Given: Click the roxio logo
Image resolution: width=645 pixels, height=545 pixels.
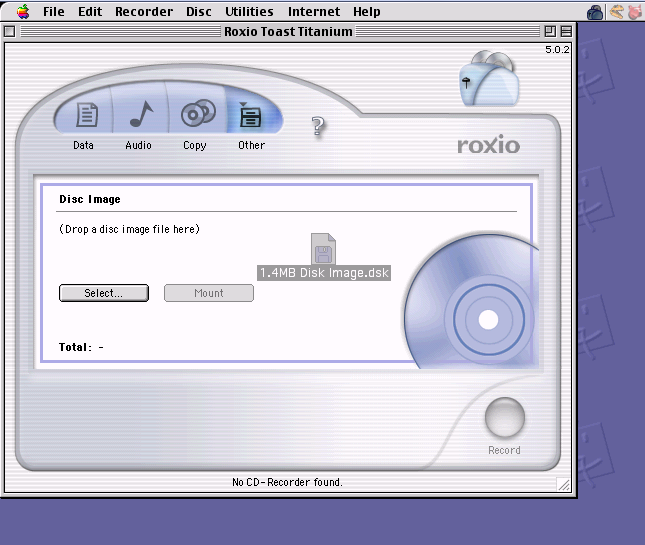Looking at the screenshot, I should (x=488, y=145).
